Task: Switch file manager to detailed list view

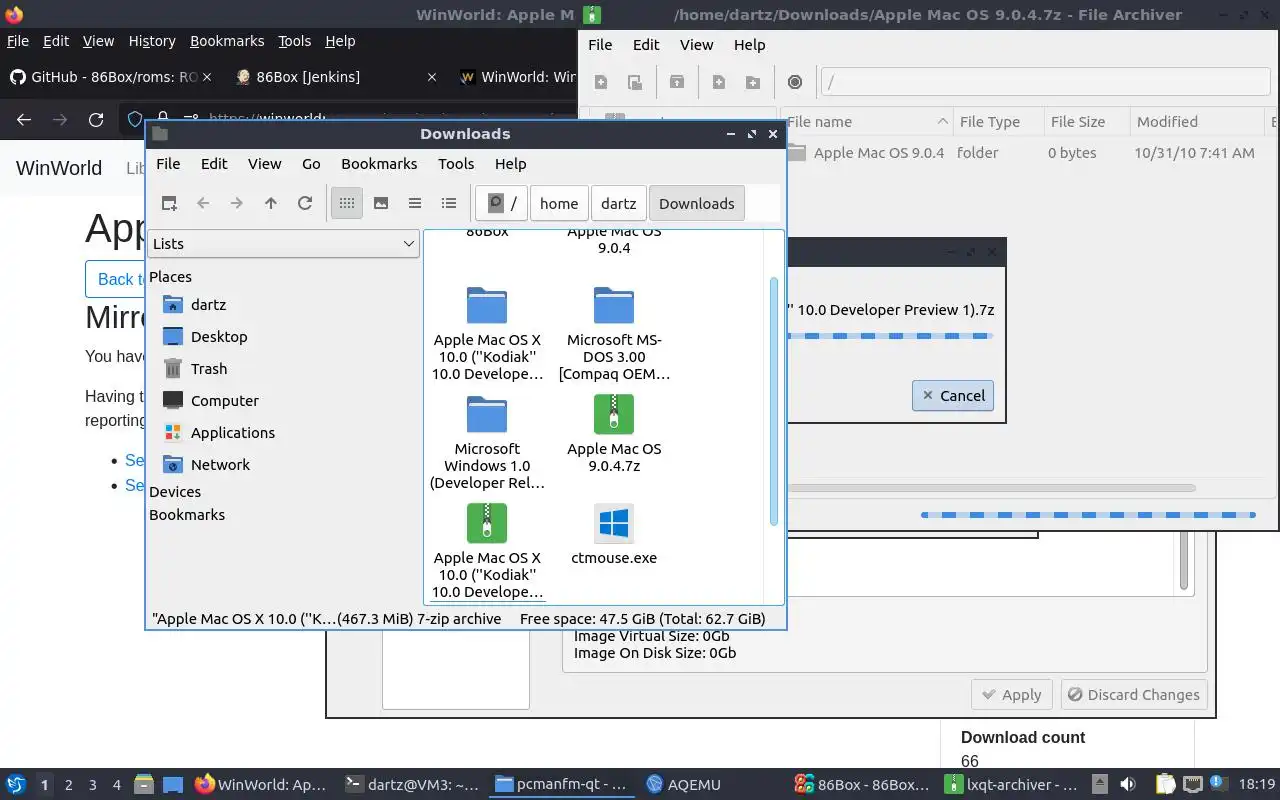Action: point(449,203)
